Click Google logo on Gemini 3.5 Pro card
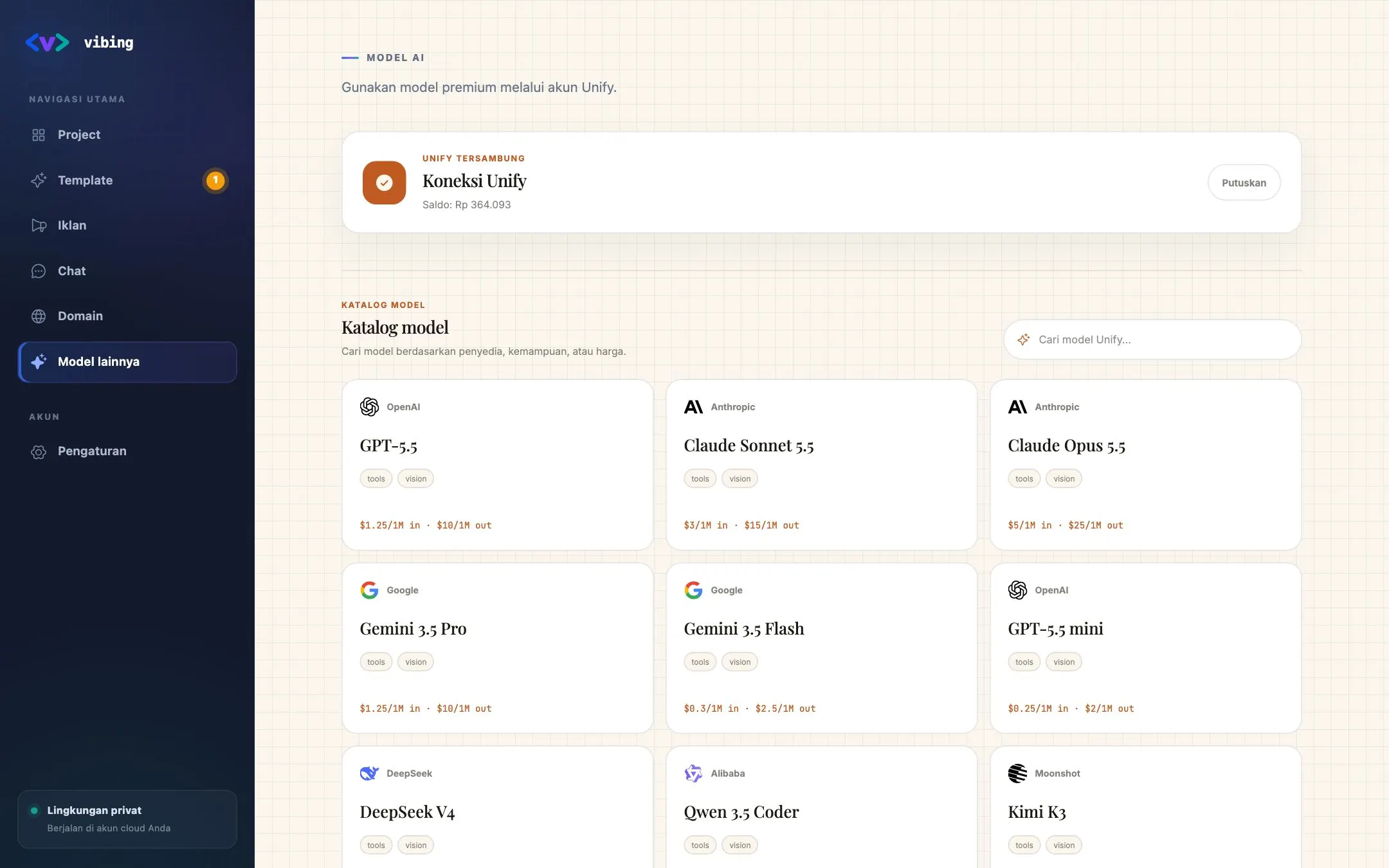The width and height of the screenshot is (1389, 868). tap(369, 590)
